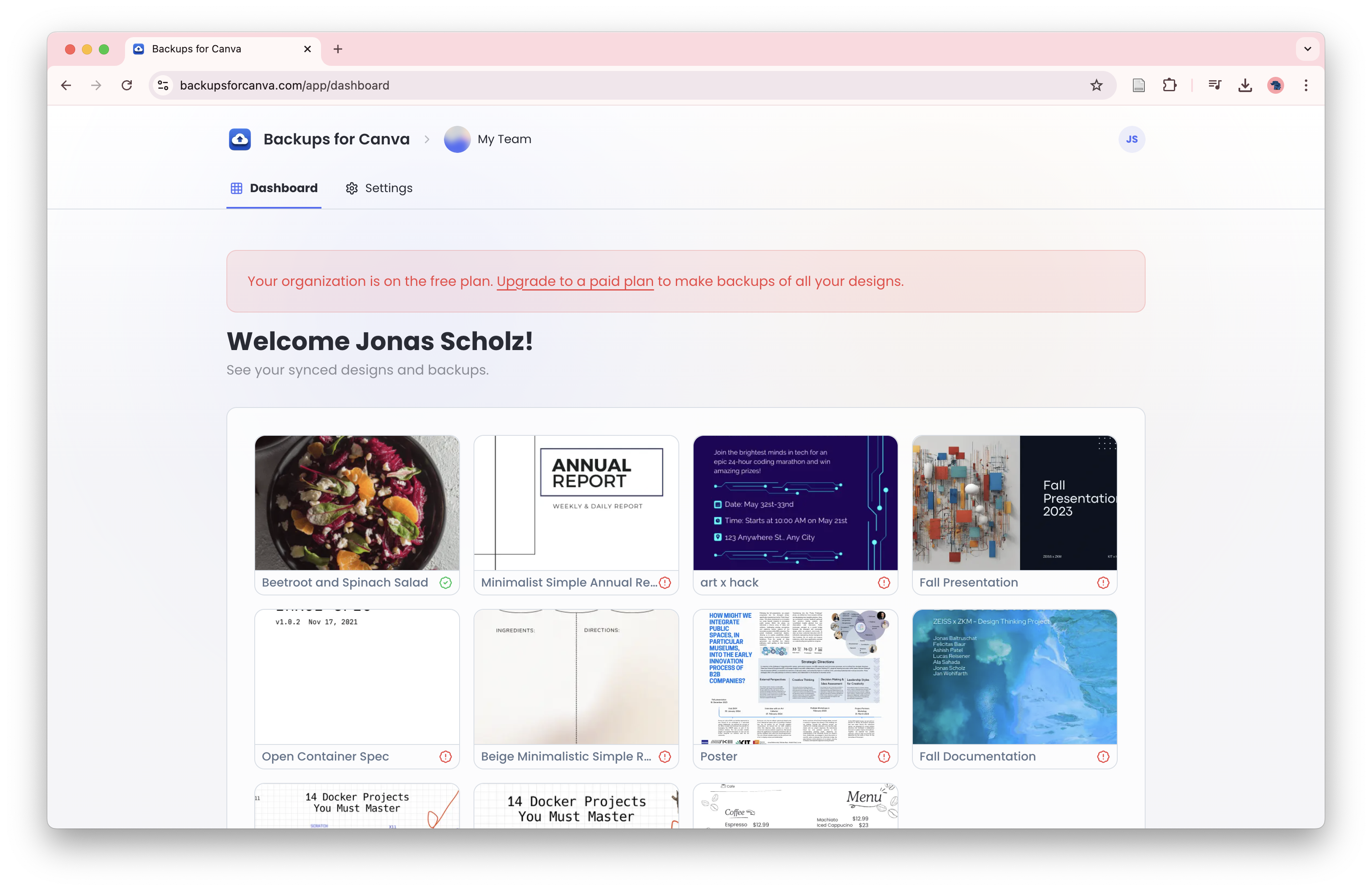1372x891 pixels.
Task: Click the warning icon next to Open Container Spec
Action: pyautogui.click(x=446, y=757)
